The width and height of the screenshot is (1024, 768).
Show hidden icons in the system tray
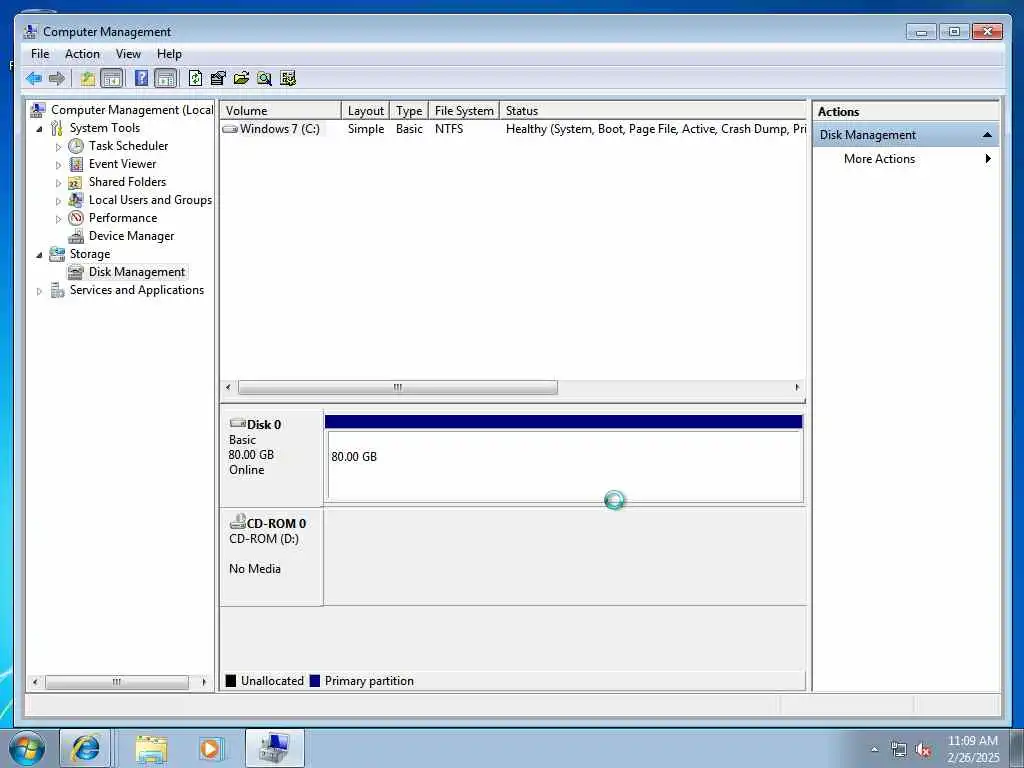(874, 750)
